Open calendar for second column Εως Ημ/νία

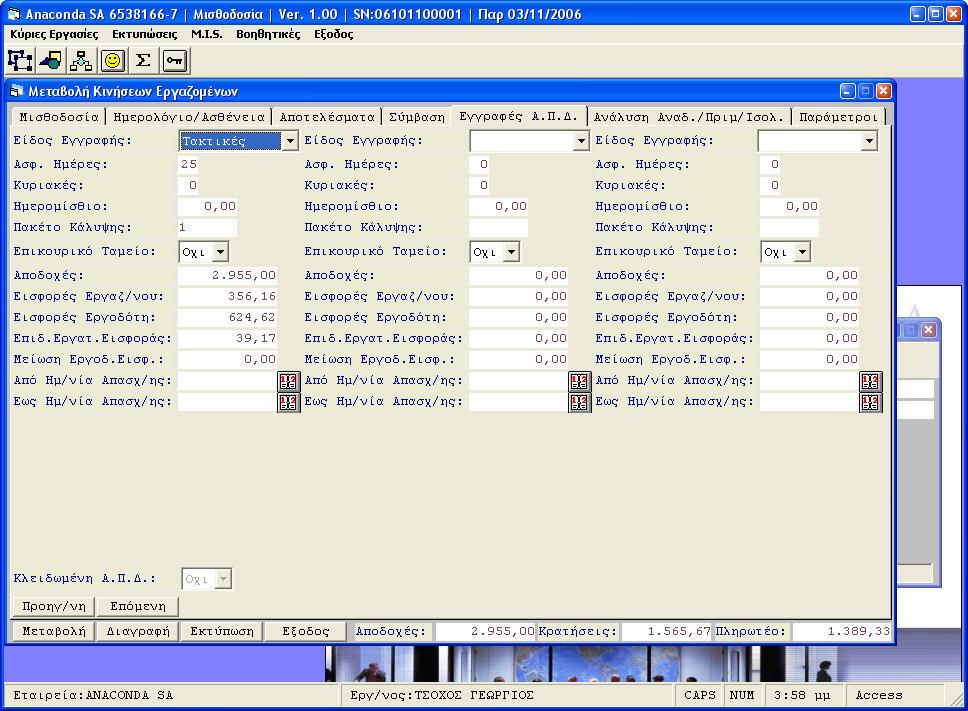(579, 402)
